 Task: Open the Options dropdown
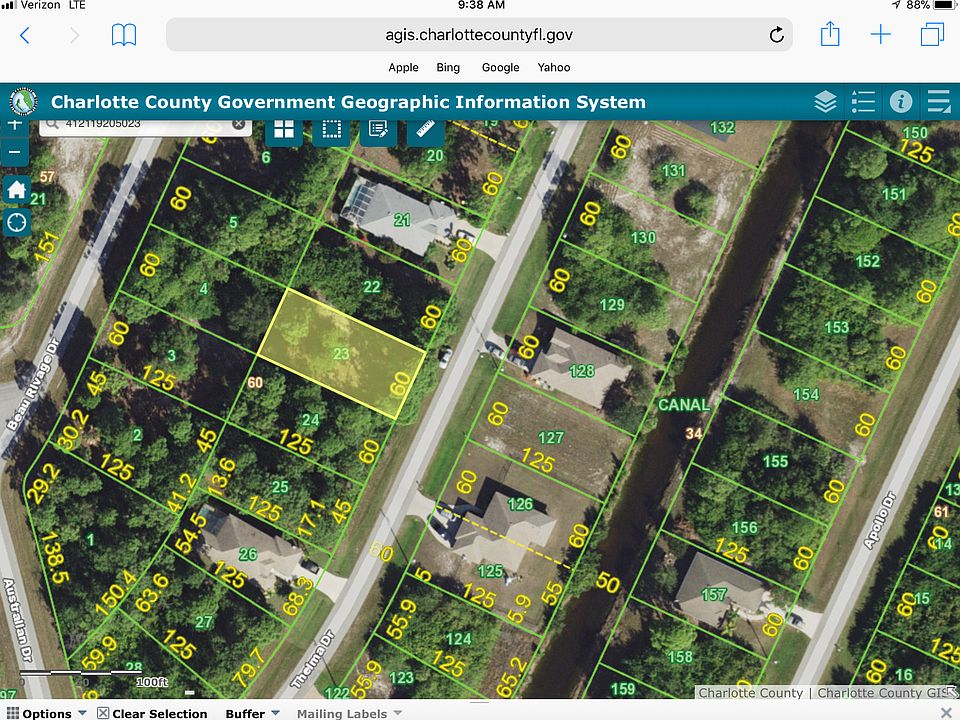tap(47, 713)
